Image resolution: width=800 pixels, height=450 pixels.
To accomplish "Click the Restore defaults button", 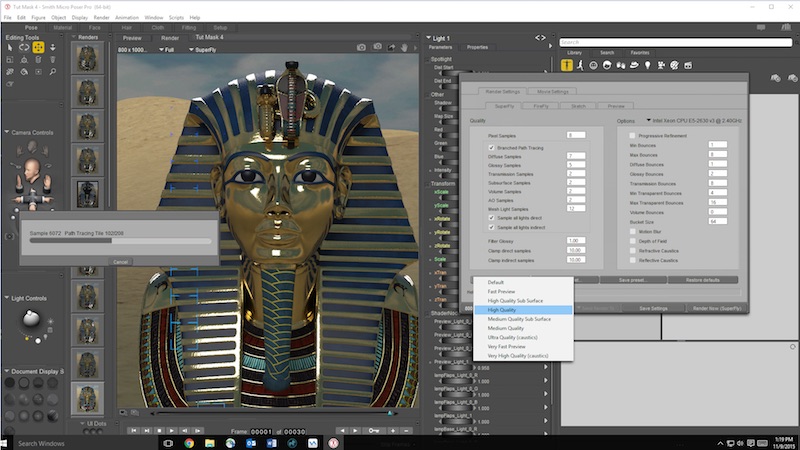I will pyautogui.click(x=703, y=280).
